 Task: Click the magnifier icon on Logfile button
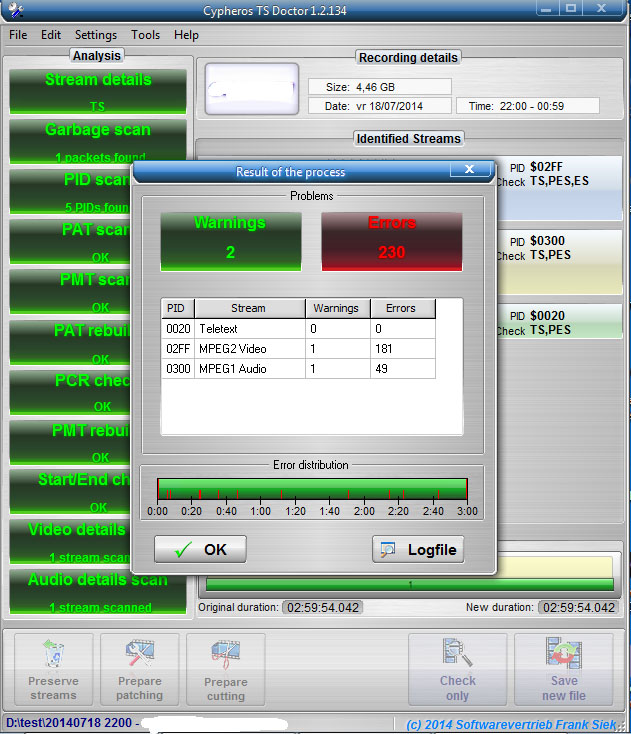click(x=388, y=550)
